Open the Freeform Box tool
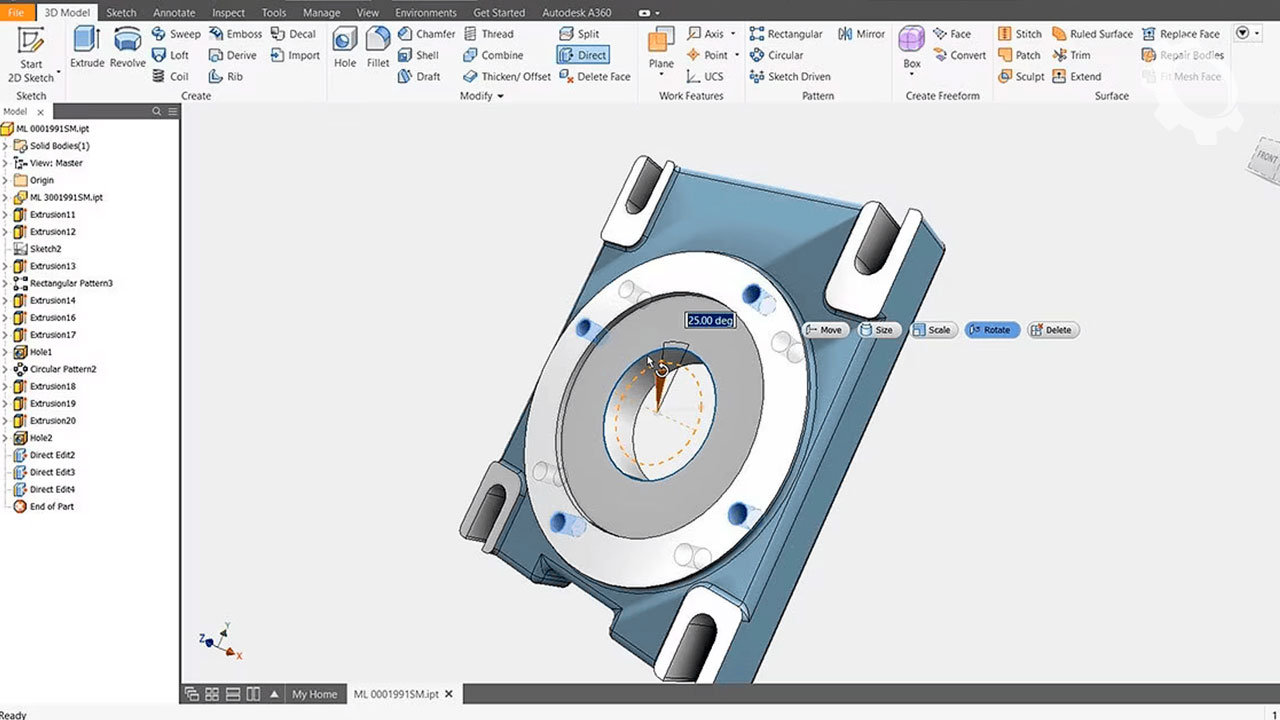The height and width of the screenshot is (720, 1280). (911, 48)
